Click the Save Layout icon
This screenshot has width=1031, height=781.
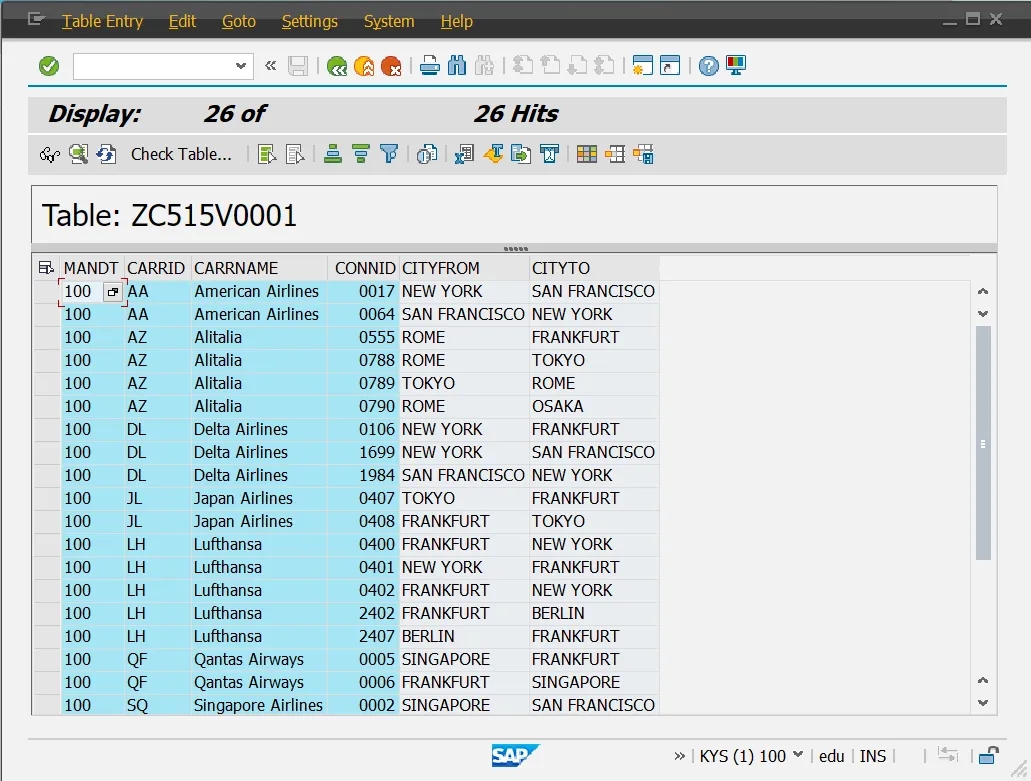point(643,154)
